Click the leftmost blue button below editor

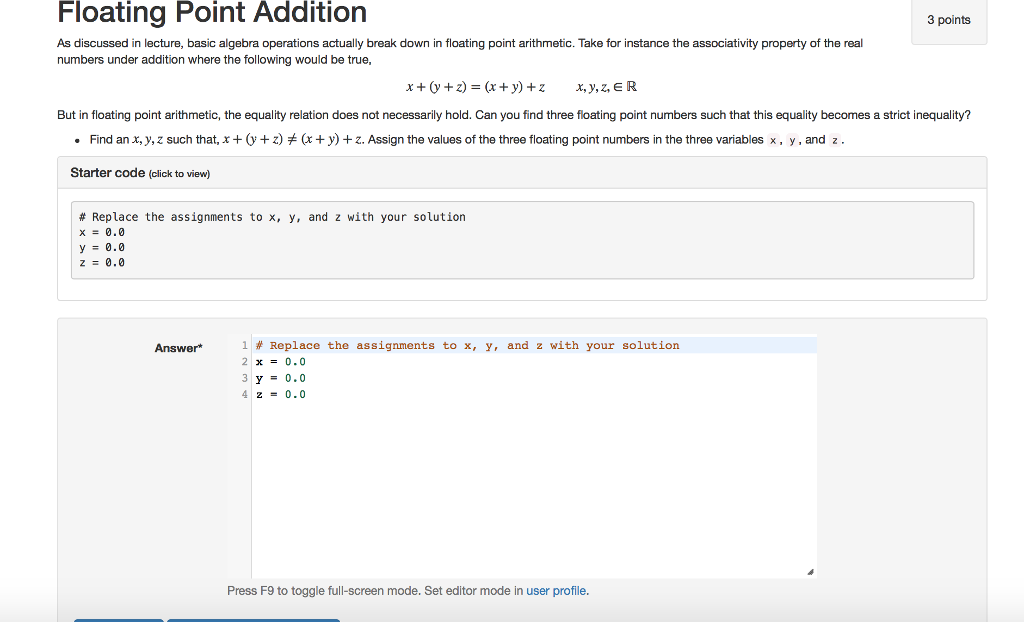point(118,619)
